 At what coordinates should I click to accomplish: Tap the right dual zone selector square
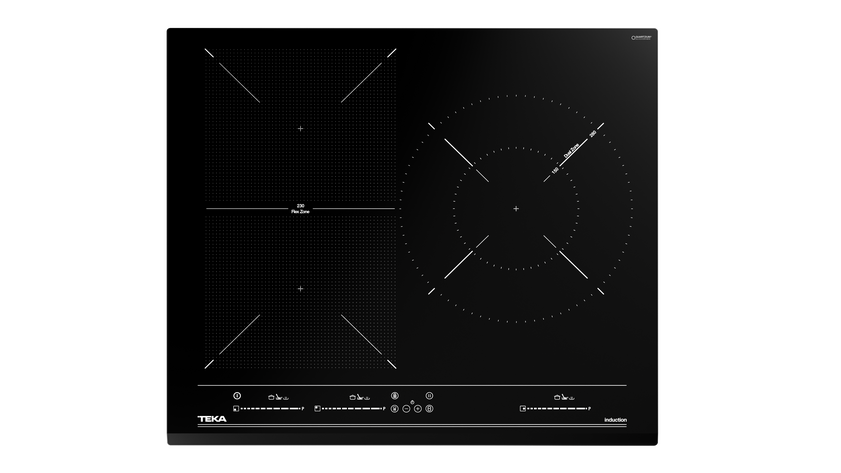pyautogui.click(x=523, y=409)
